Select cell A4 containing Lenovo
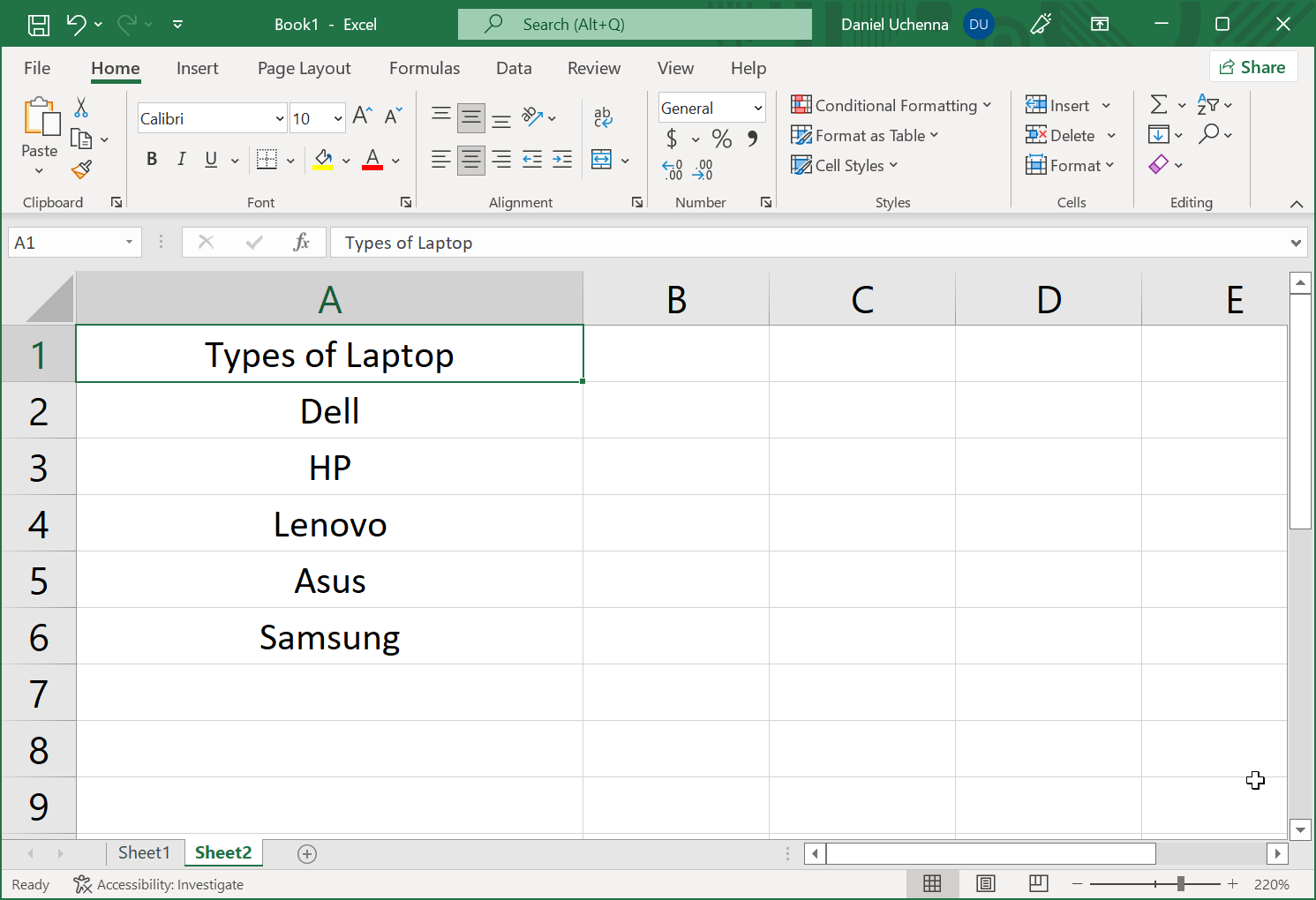The height and width of the screenshot is (900, 1316). 329,524
